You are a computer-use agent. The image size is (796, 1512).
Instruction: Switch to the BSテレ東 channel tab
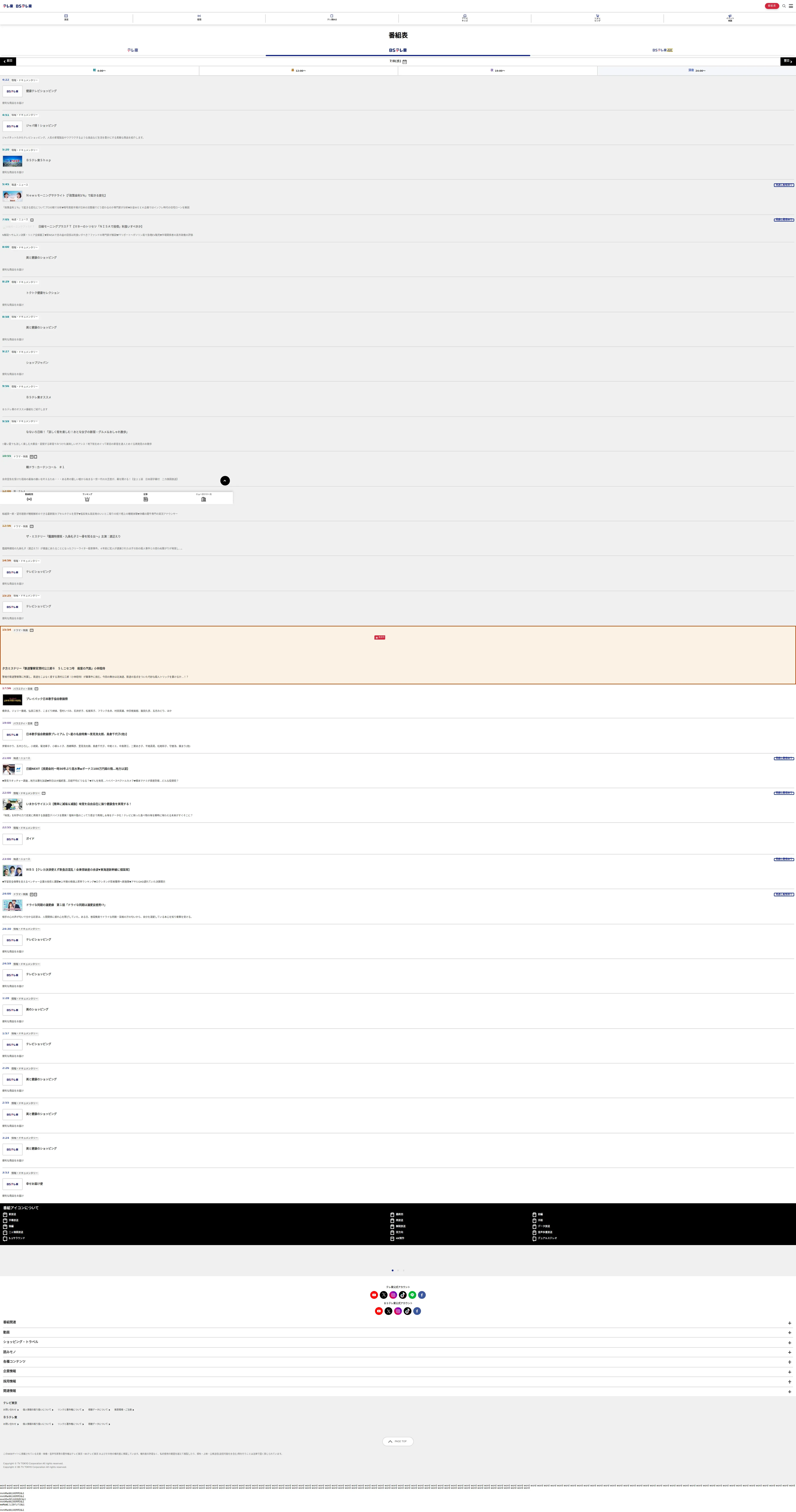tap(398, 51)
